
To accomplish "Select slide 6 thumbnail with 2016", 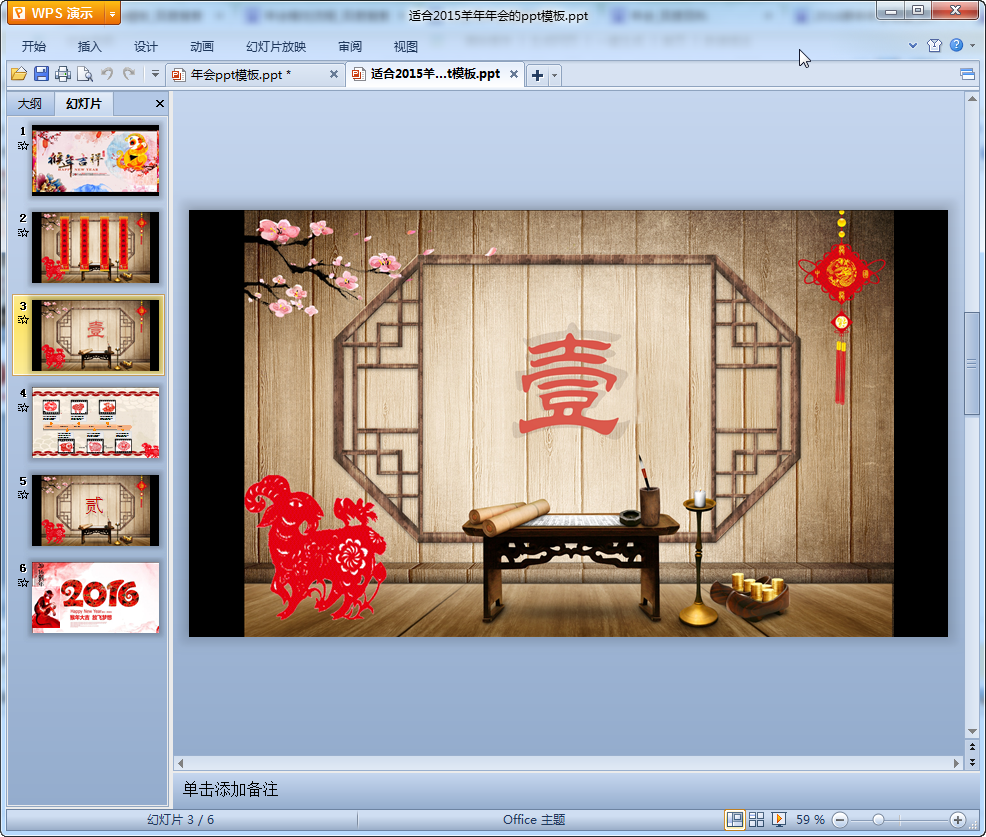I will point(96,597).
